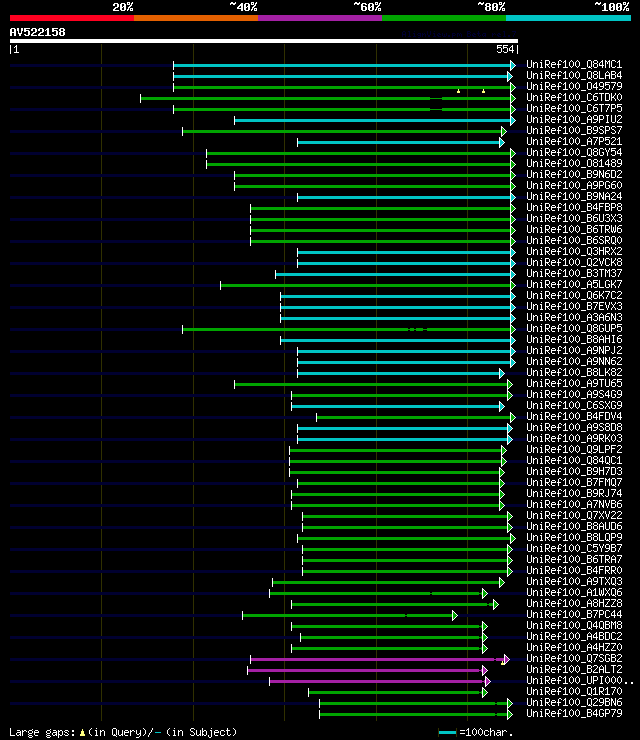
Task: Select the UniRef100_Q7XV22 label
Action: pos(574,515)
